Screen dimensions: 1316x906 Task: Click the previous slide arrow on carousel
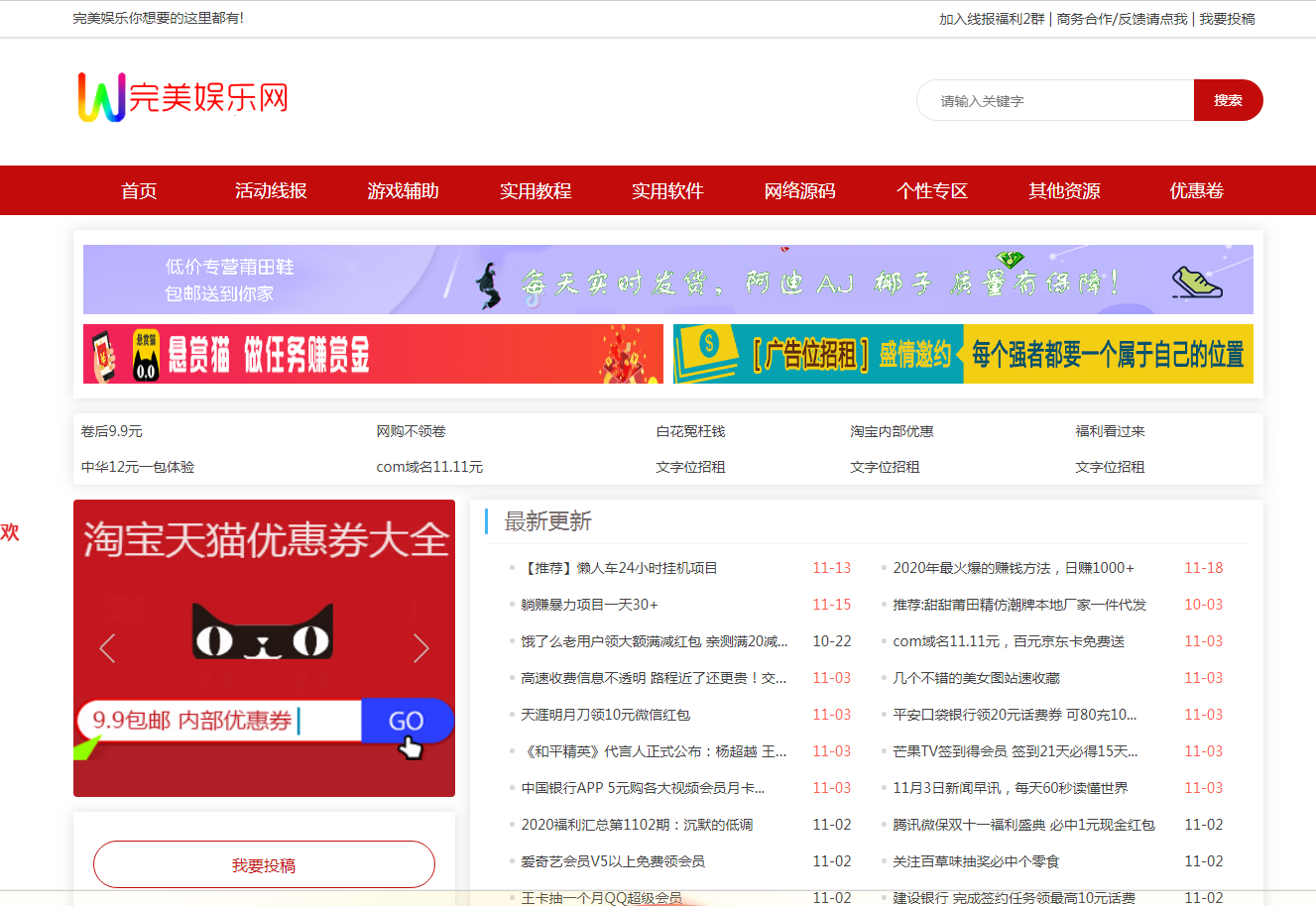coord(107,648)
